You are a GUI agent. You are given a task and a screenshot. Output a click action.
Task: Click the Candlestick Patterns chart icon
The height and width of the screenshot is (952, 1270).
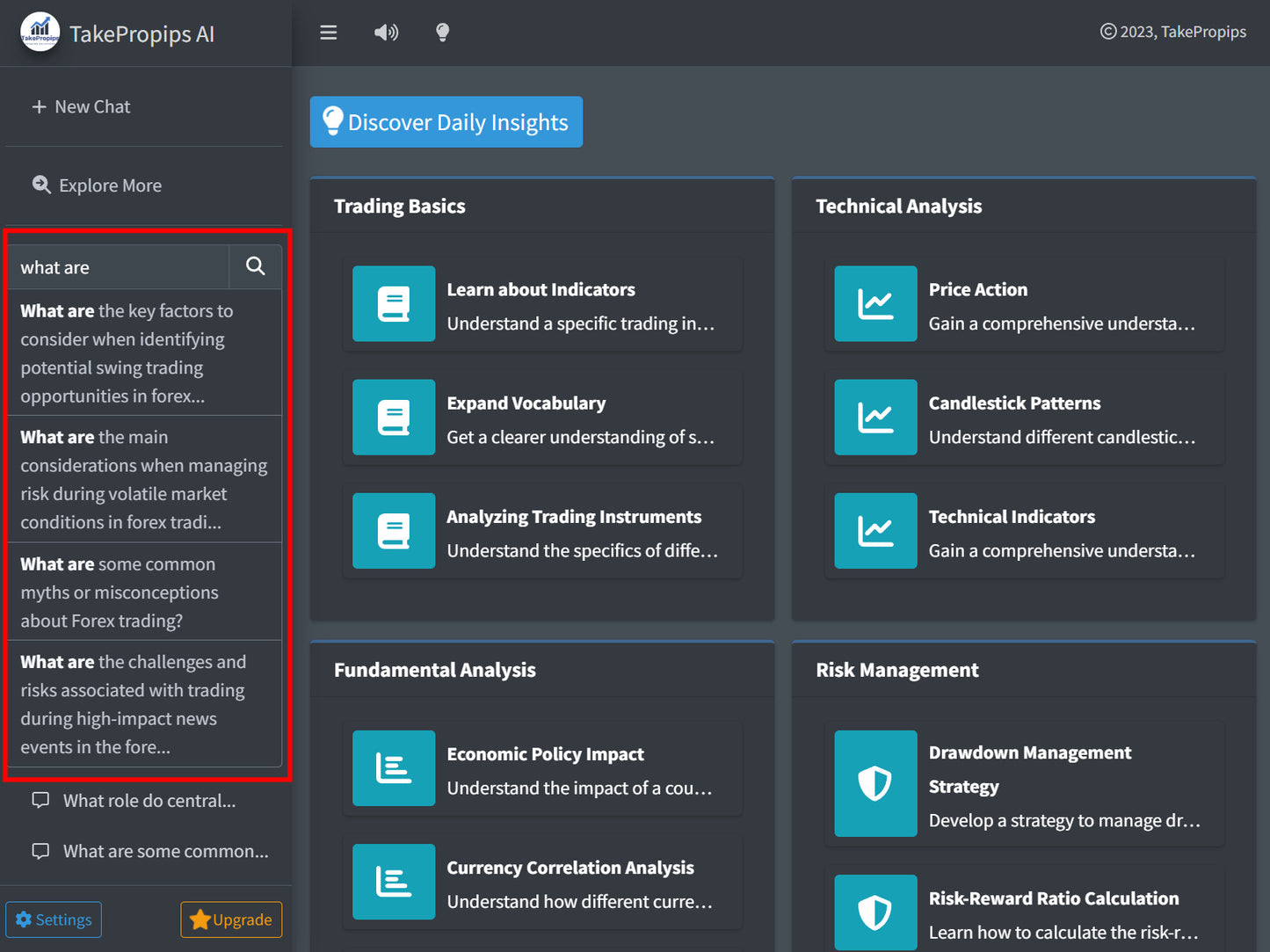(875, 417)
